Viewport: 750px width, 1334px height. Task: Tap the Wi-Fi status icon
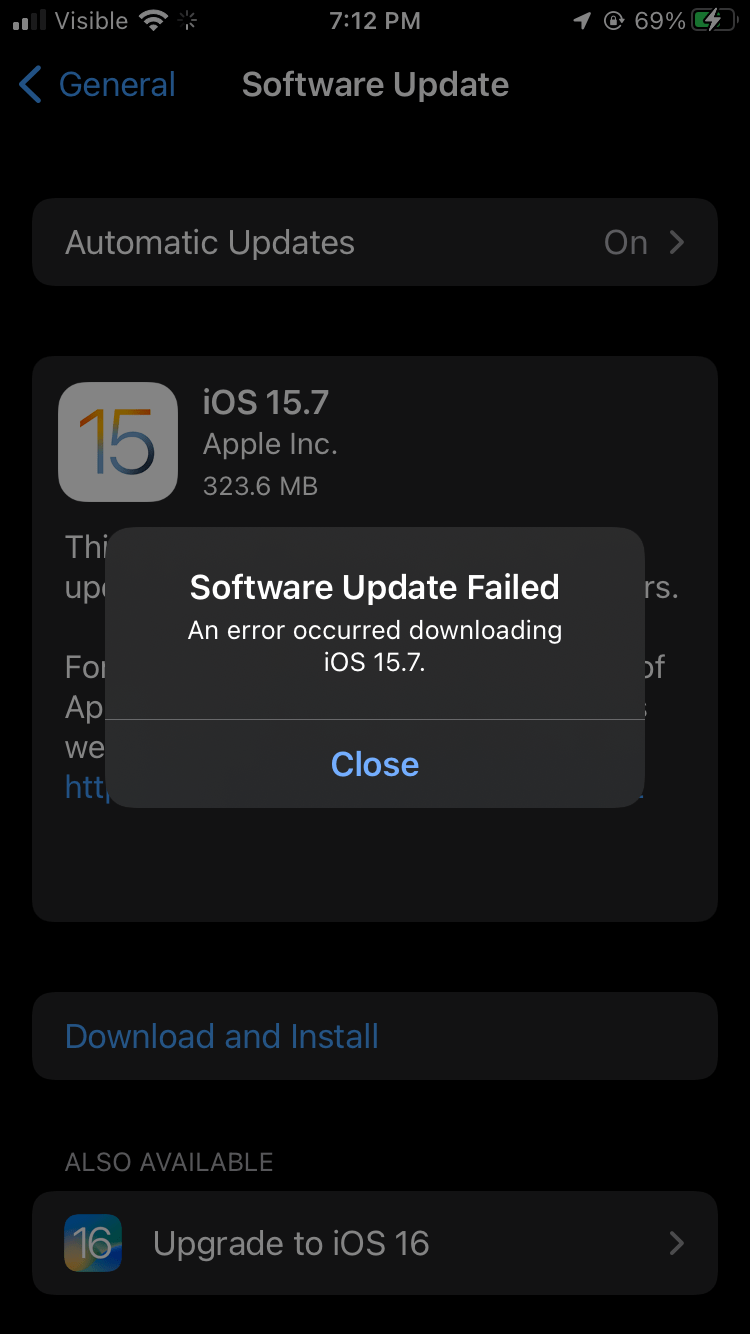point(153,21)
